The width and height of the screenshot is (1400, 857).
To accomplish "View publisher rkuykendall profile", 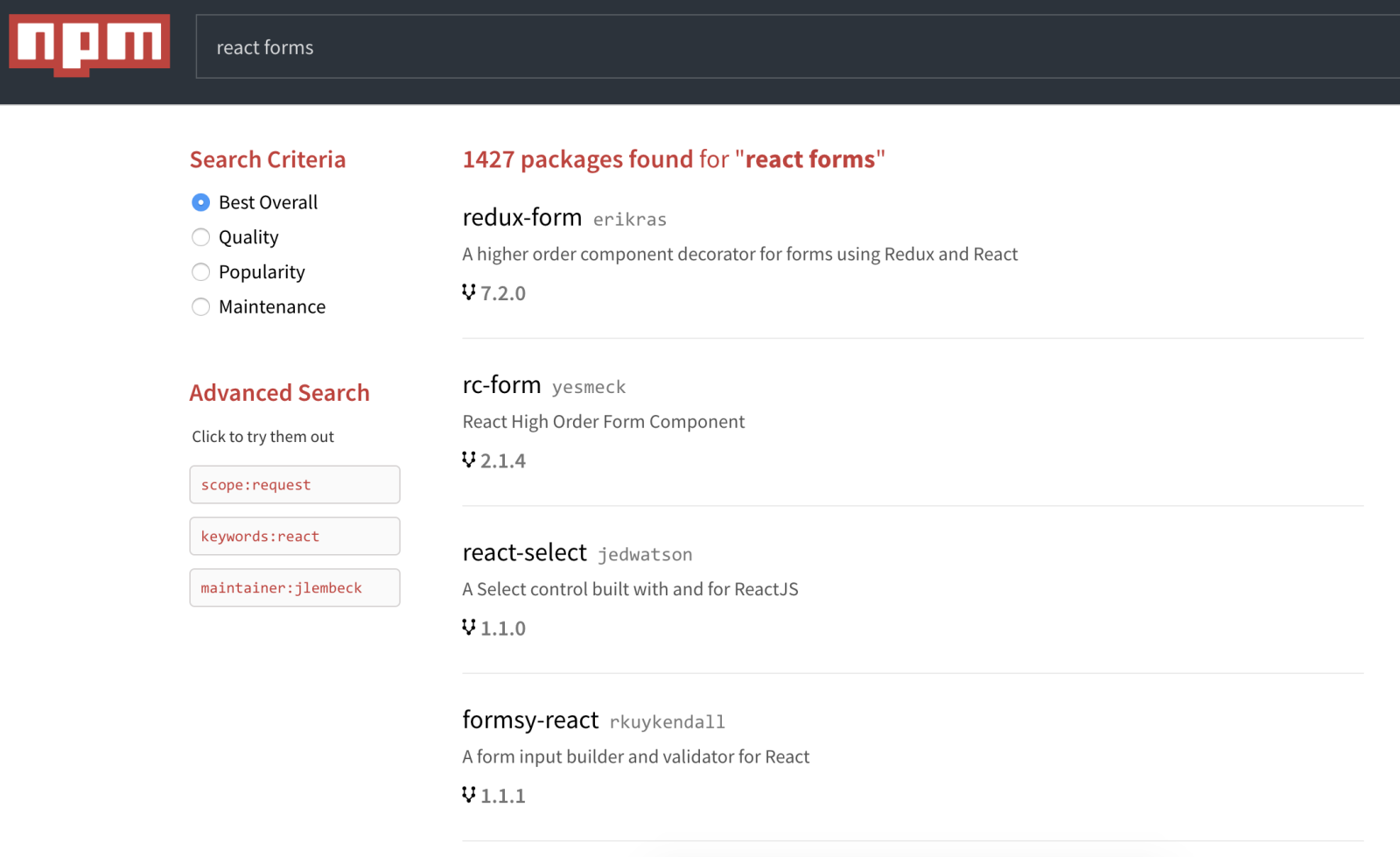I will click(x=668, y=722).
